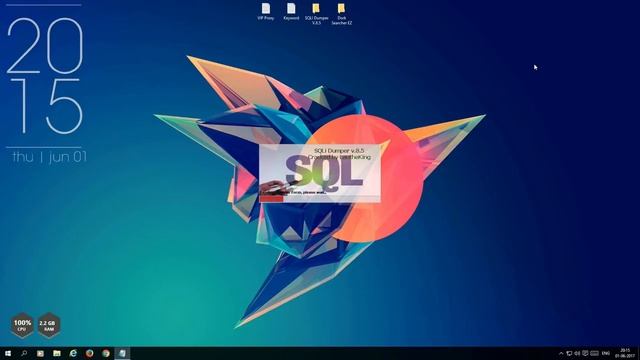Viewport: 640px width, 360px height.
Task: Open the action center notification icon
Action: [x=585, y=353]
